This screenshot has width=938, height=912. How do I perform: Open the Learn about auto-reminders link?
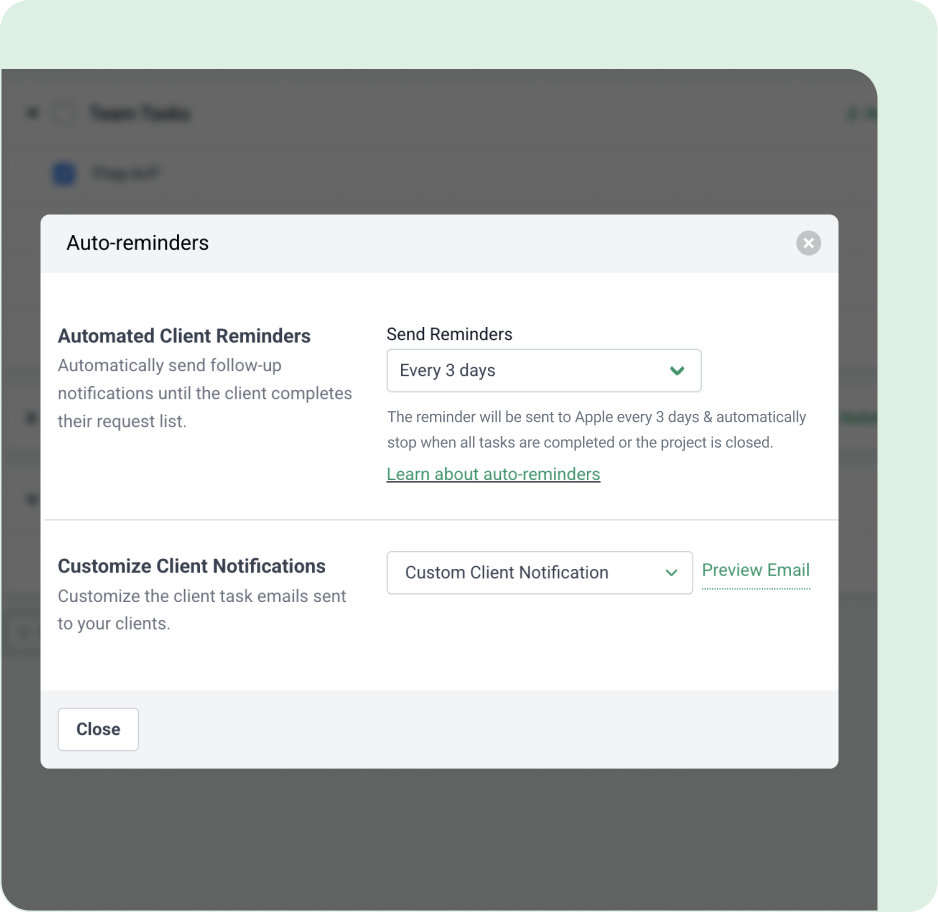coord(493,474)
